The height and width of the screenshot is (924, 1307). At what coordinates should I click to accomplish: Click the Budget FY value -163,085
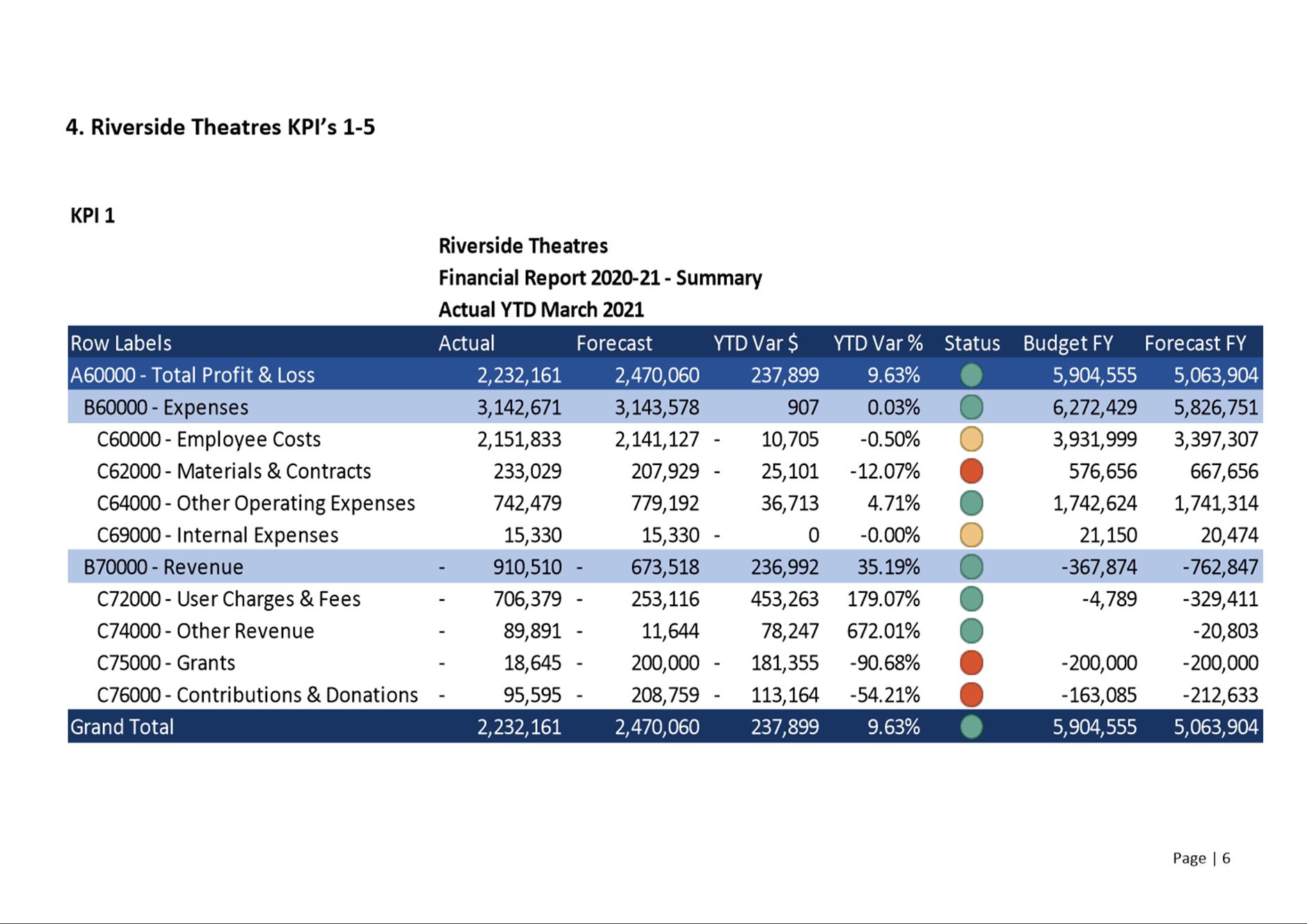coord(1099,695)
